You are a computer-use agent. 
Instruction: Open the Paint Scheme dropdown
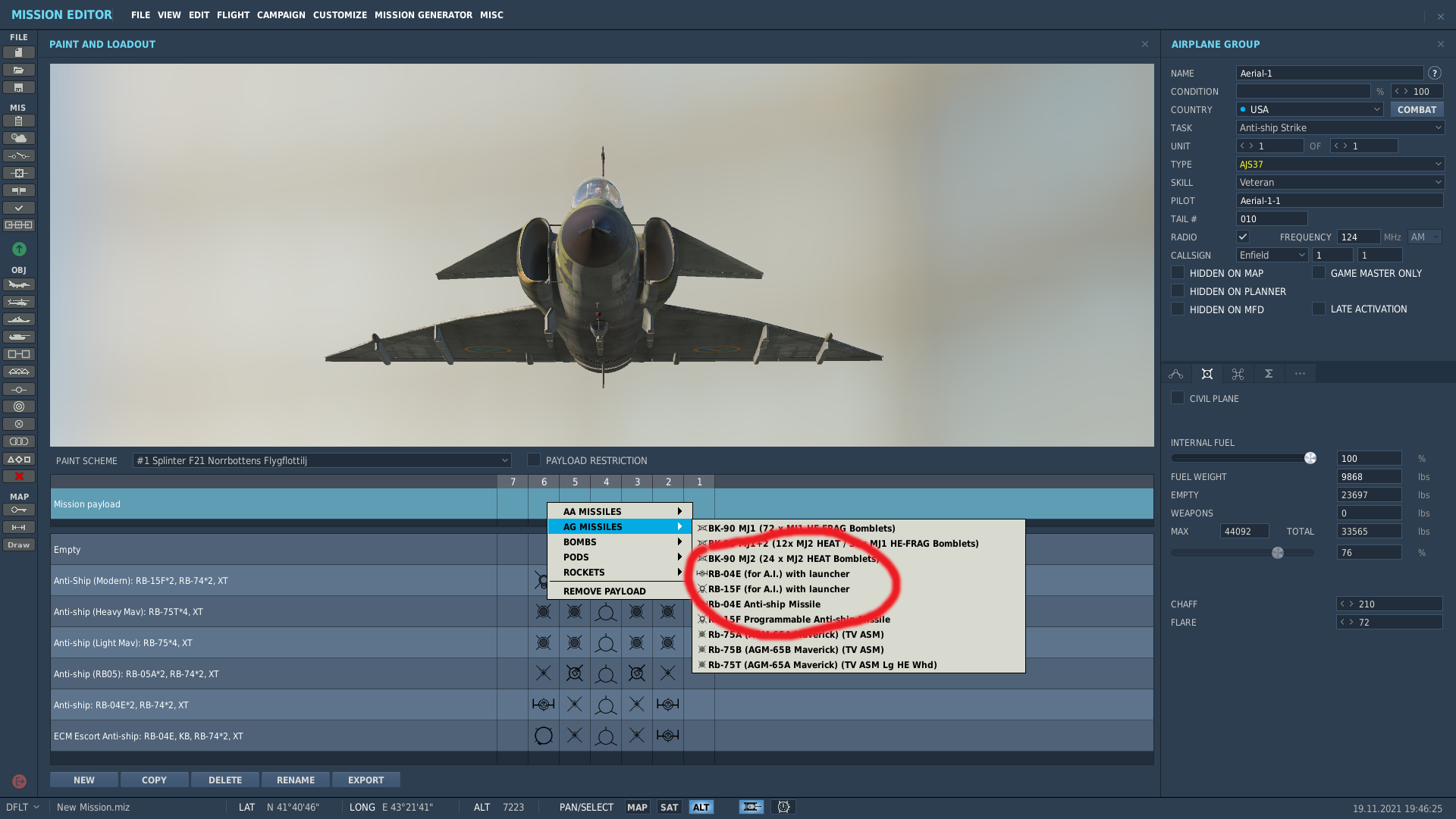pyautogui.click(x=322, y=460)
